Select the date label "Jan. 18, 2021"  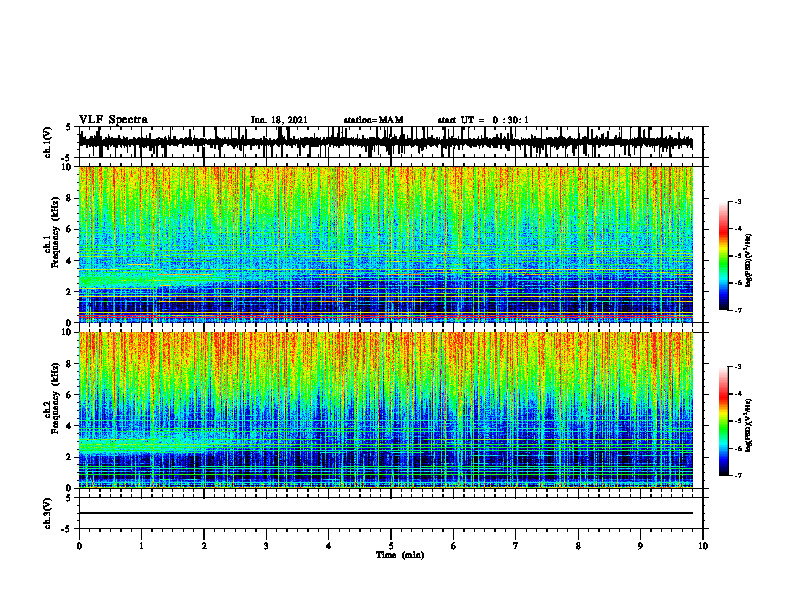[x=279, y=120]
